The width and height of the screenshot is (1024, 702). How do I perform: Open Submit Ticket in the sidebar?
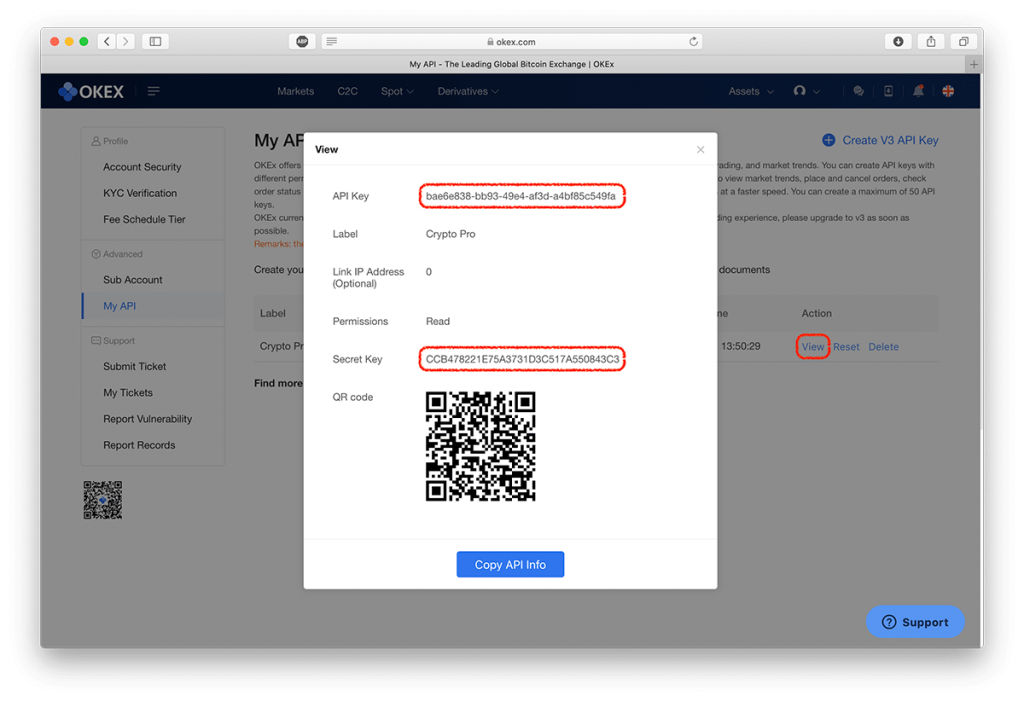[x=135, y=366]
